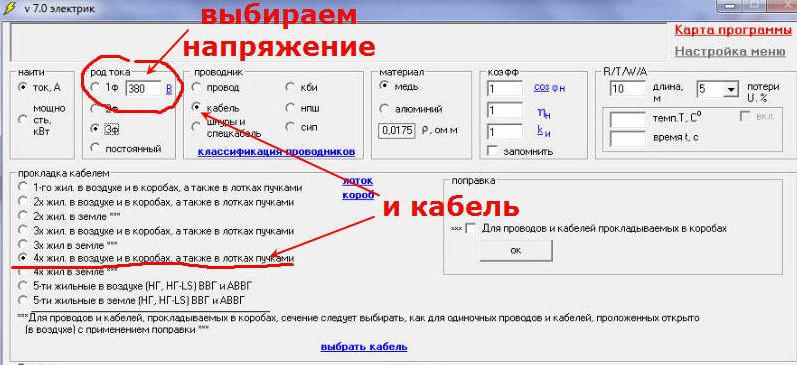
Task: Select 'медь' material radio button
Action: coord(384,86)
